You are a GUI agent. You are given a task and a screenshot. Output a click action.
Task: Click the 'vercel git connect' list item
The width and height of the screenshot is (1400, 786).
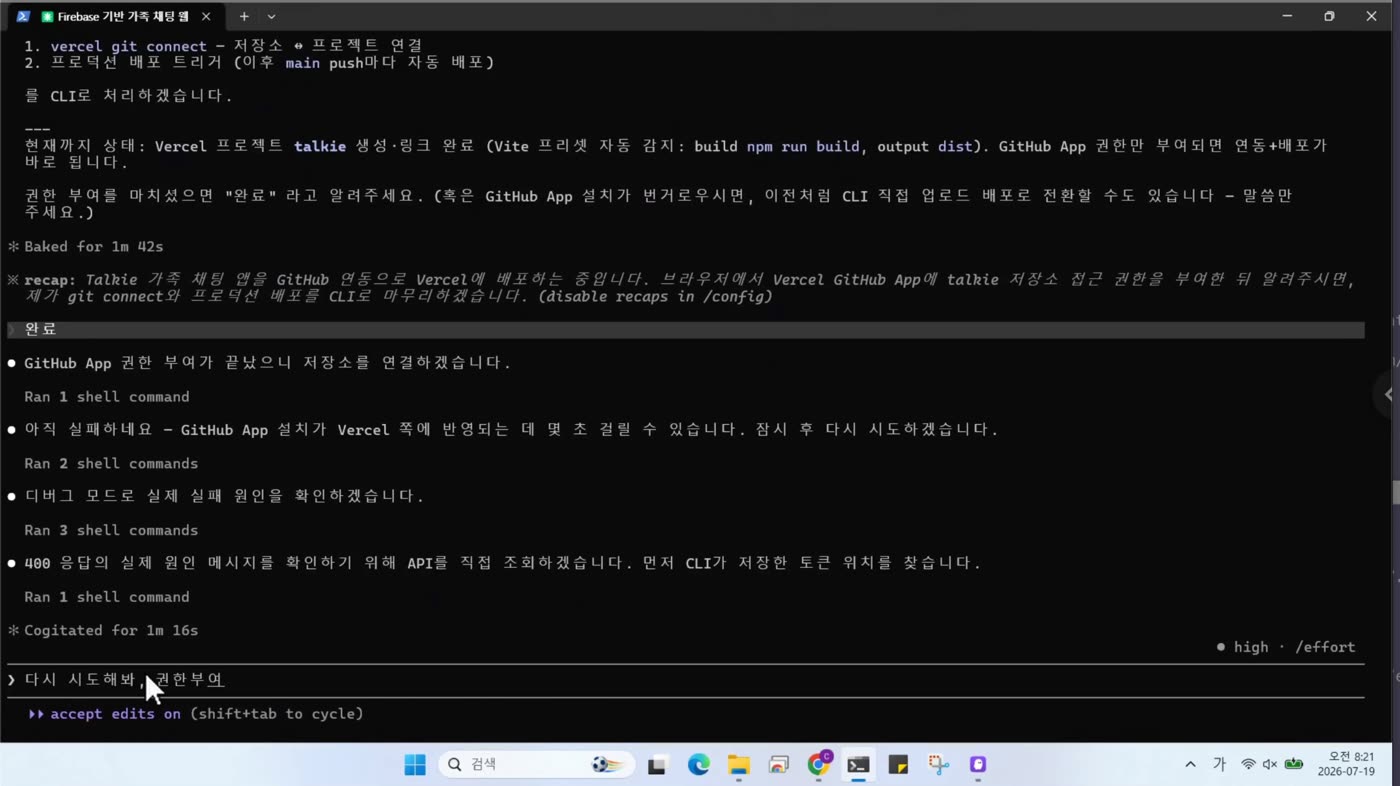[224, 46]
